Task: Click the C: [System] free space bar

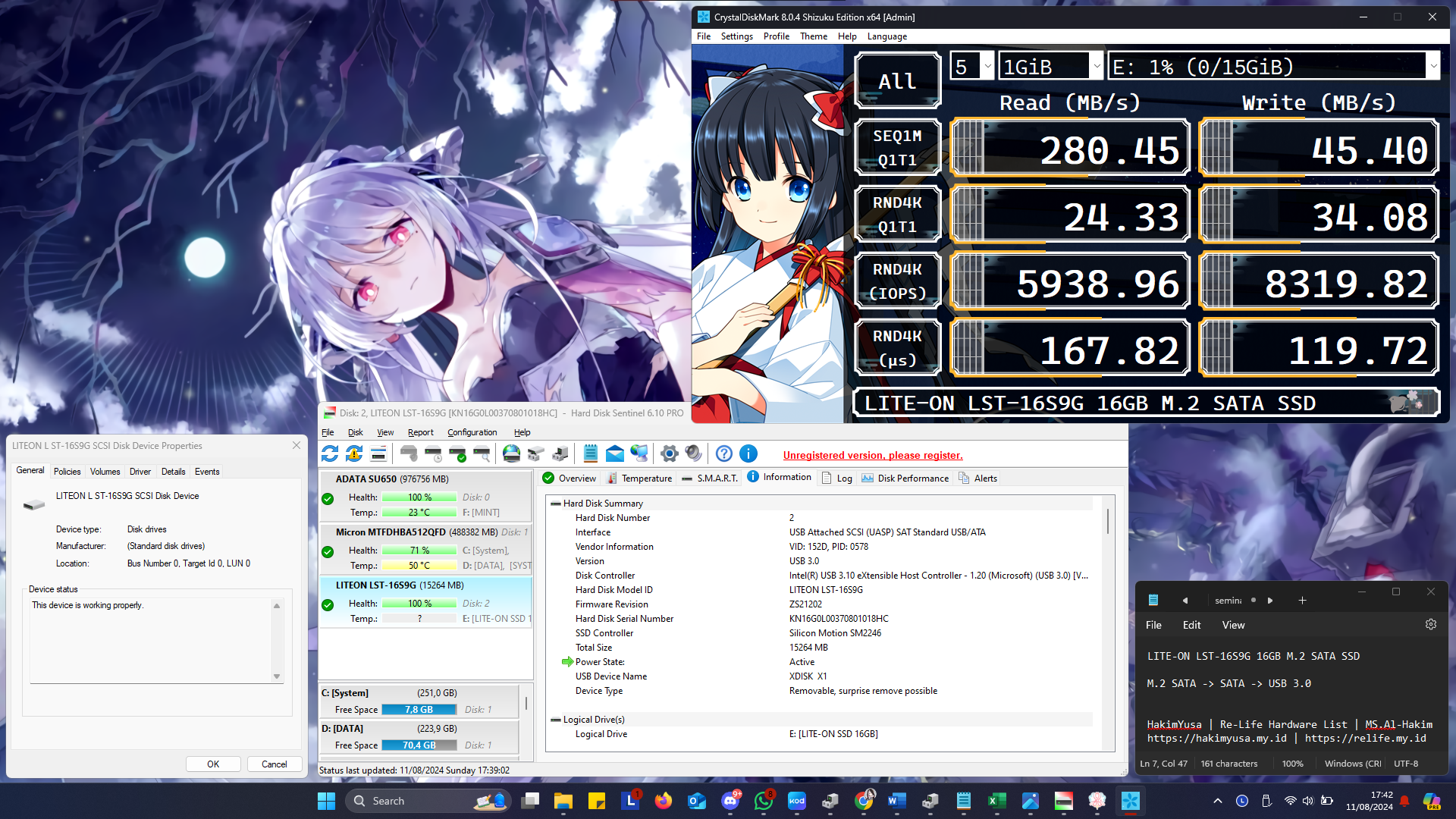Action: (x=419, y=710)
